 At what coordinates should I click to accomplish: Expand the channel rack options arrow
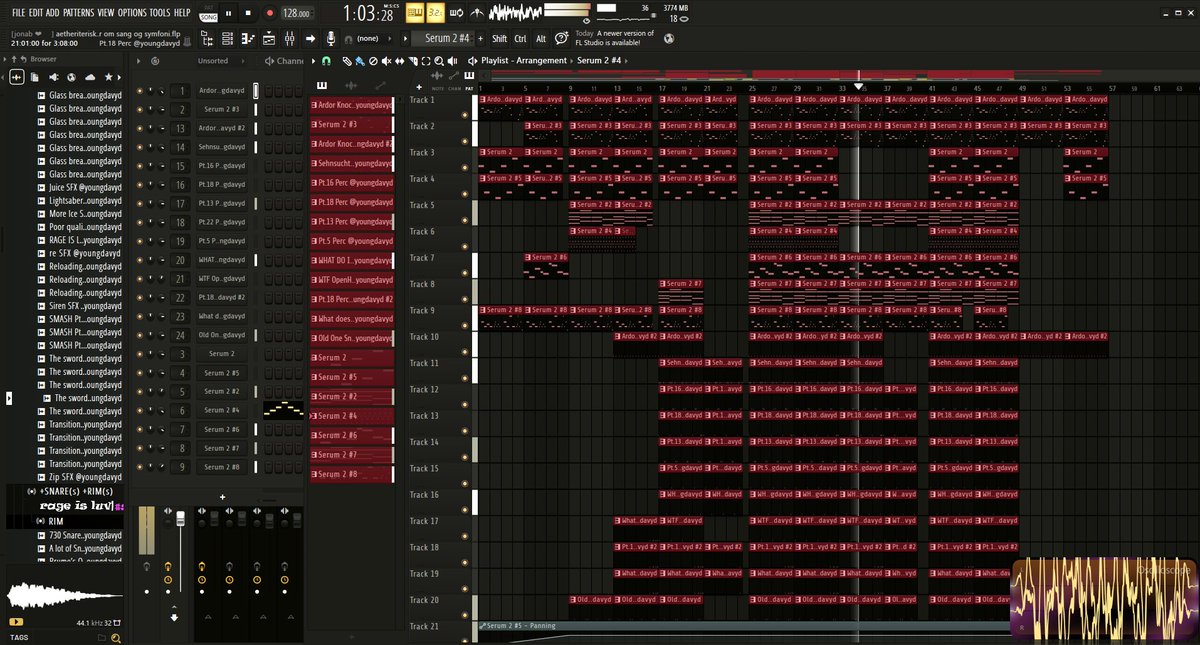(138, 61)
